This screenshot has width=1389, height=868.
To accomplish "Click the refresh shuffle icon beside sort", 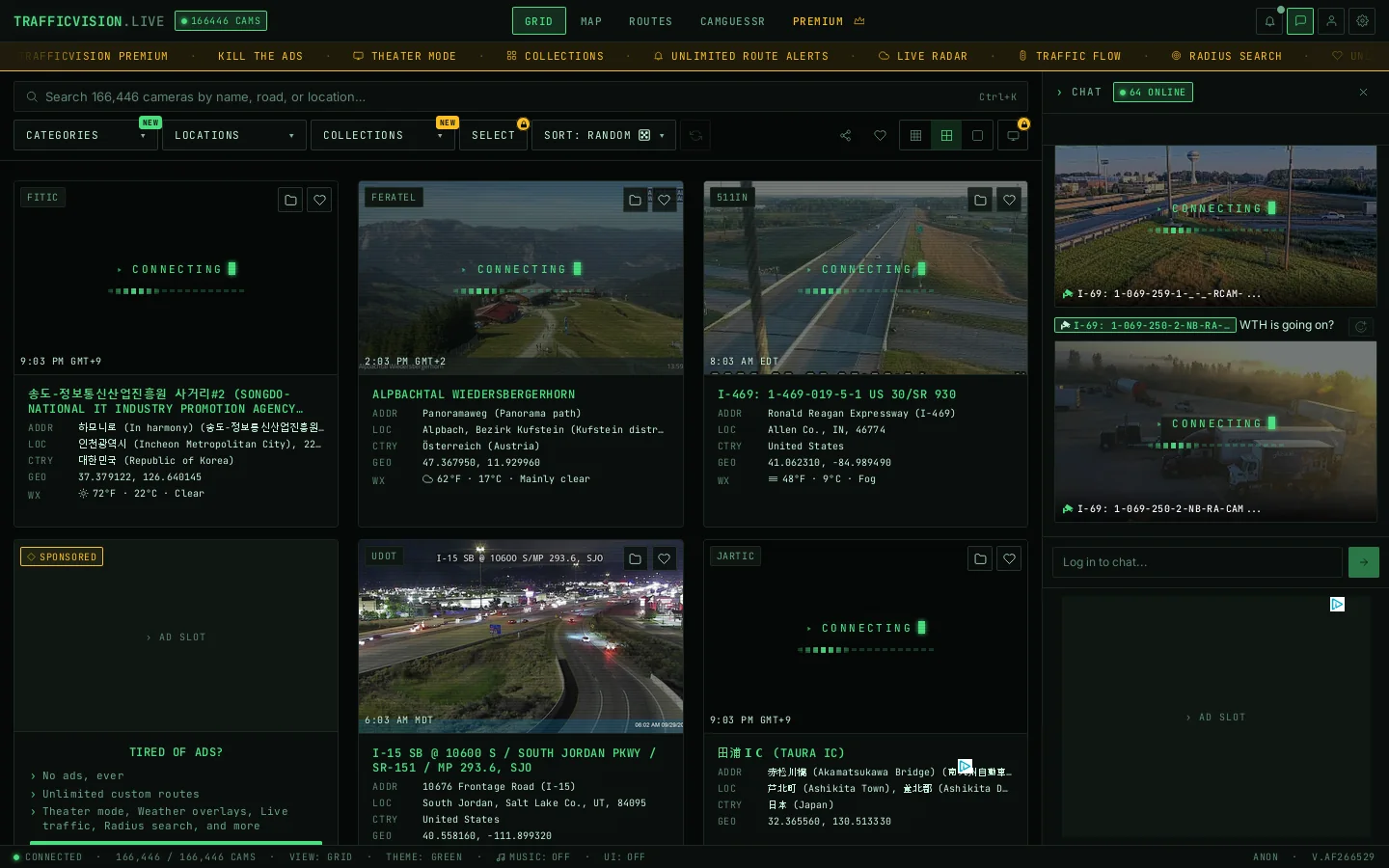I will pyautogui.click(x=694, y=136).
